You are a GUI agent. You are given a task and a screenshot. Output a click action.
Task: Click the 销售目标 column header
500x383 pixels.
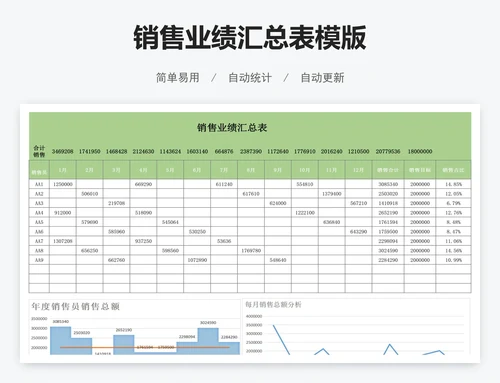click(420, 170)
